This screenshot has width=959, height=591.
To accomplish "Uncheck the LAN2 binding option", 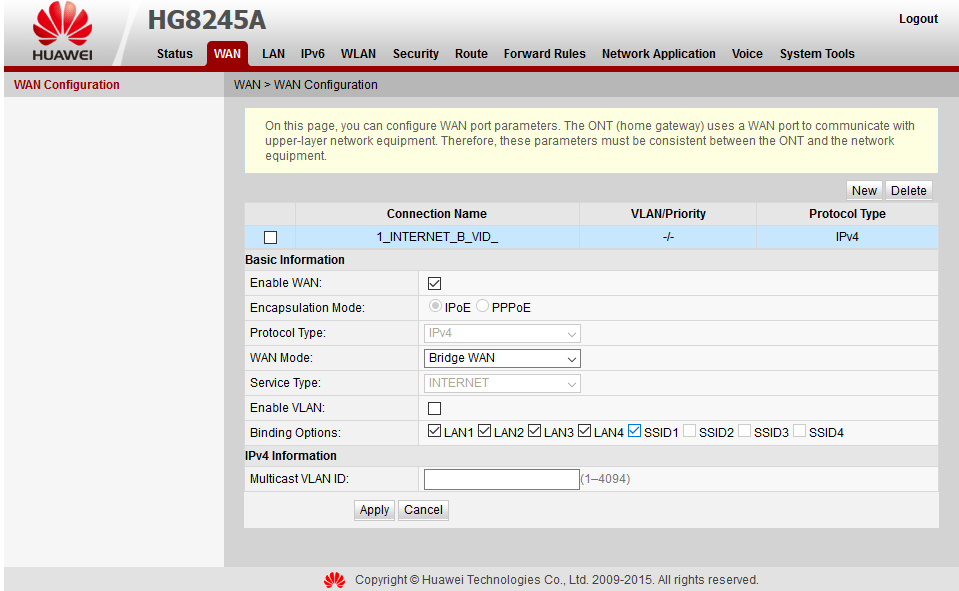I will [484, 431].
